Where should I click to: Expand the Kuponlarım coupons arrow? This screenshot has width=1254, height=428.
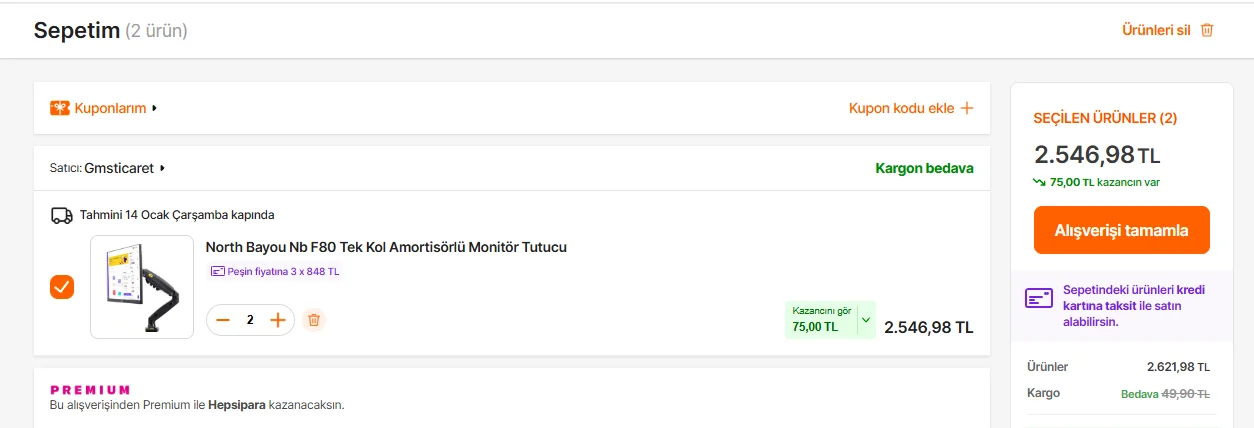155,108
